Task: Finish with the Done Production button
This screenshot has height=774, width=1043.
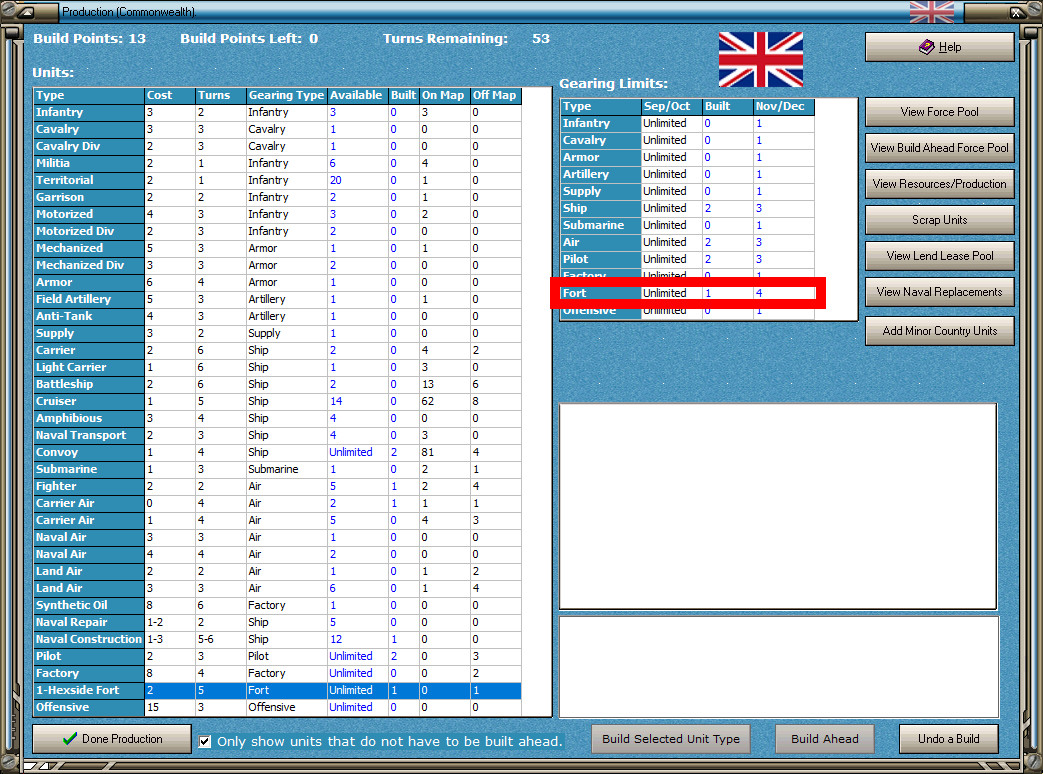Action: pos(112,739)
